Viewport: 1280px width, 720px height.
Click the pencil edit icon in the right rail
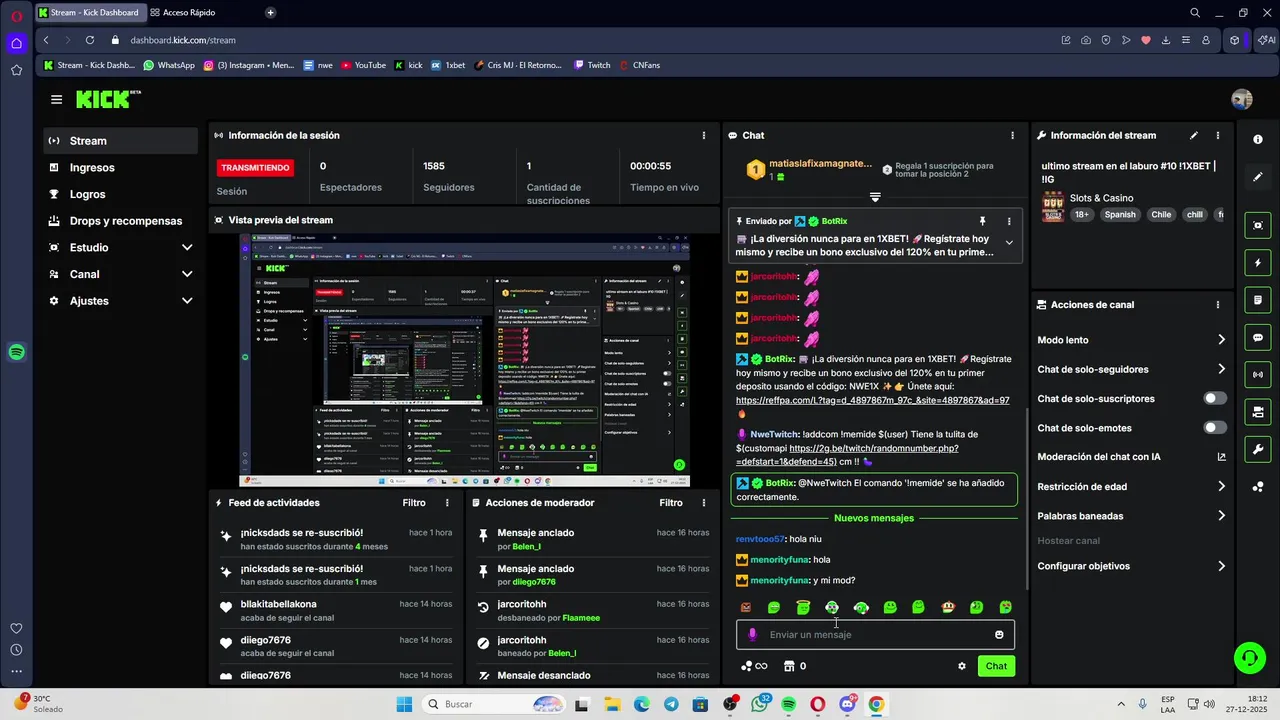[x=1258, y=177]
